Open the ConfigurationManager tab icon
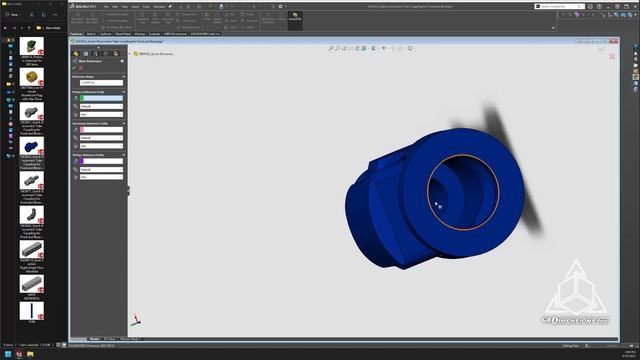Screen dimensions: 640x360 coord(96,53)
